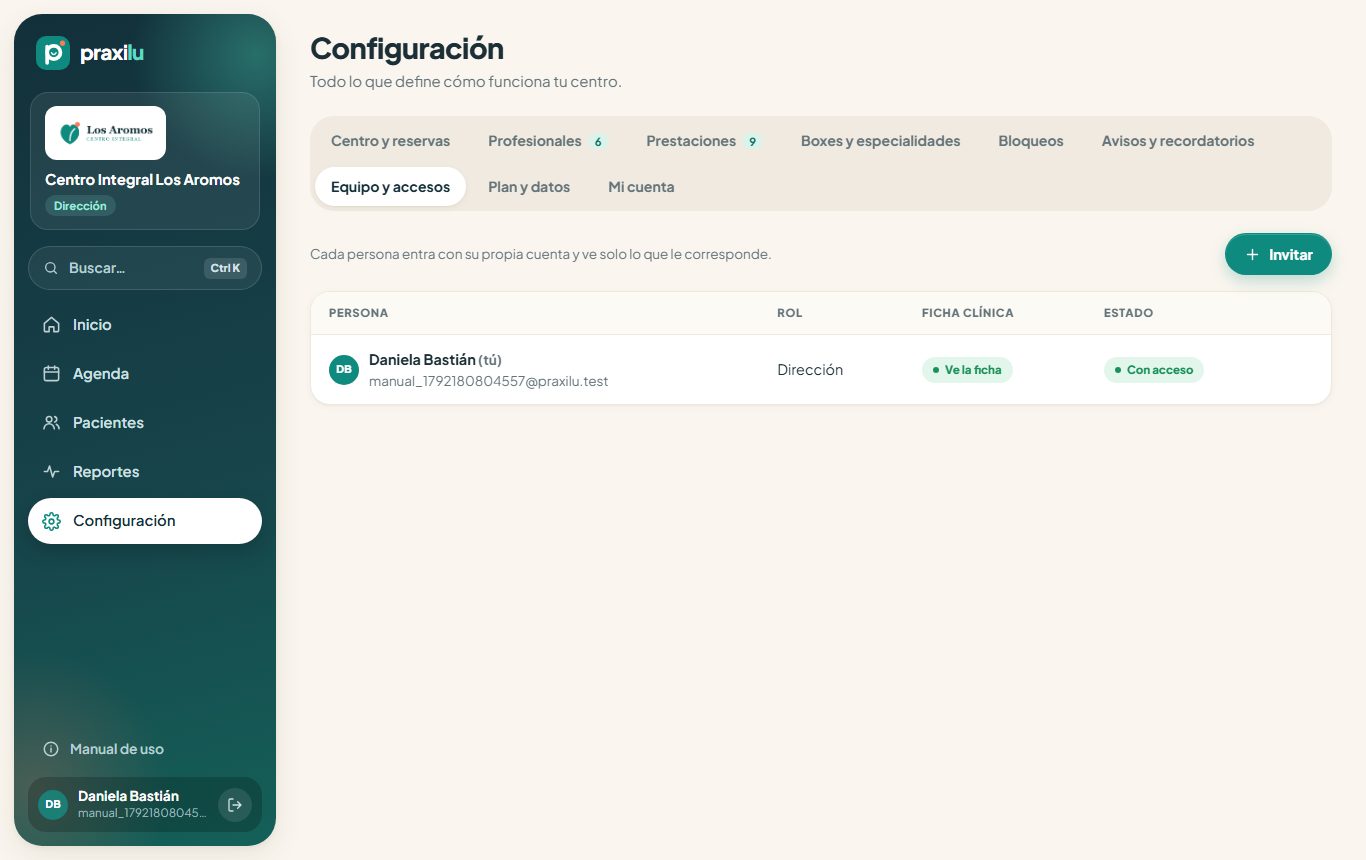The width and height of the screenshot is (1366, 860).
Task: Open Manual de uso info icon
Action: [x=51, y=749]
